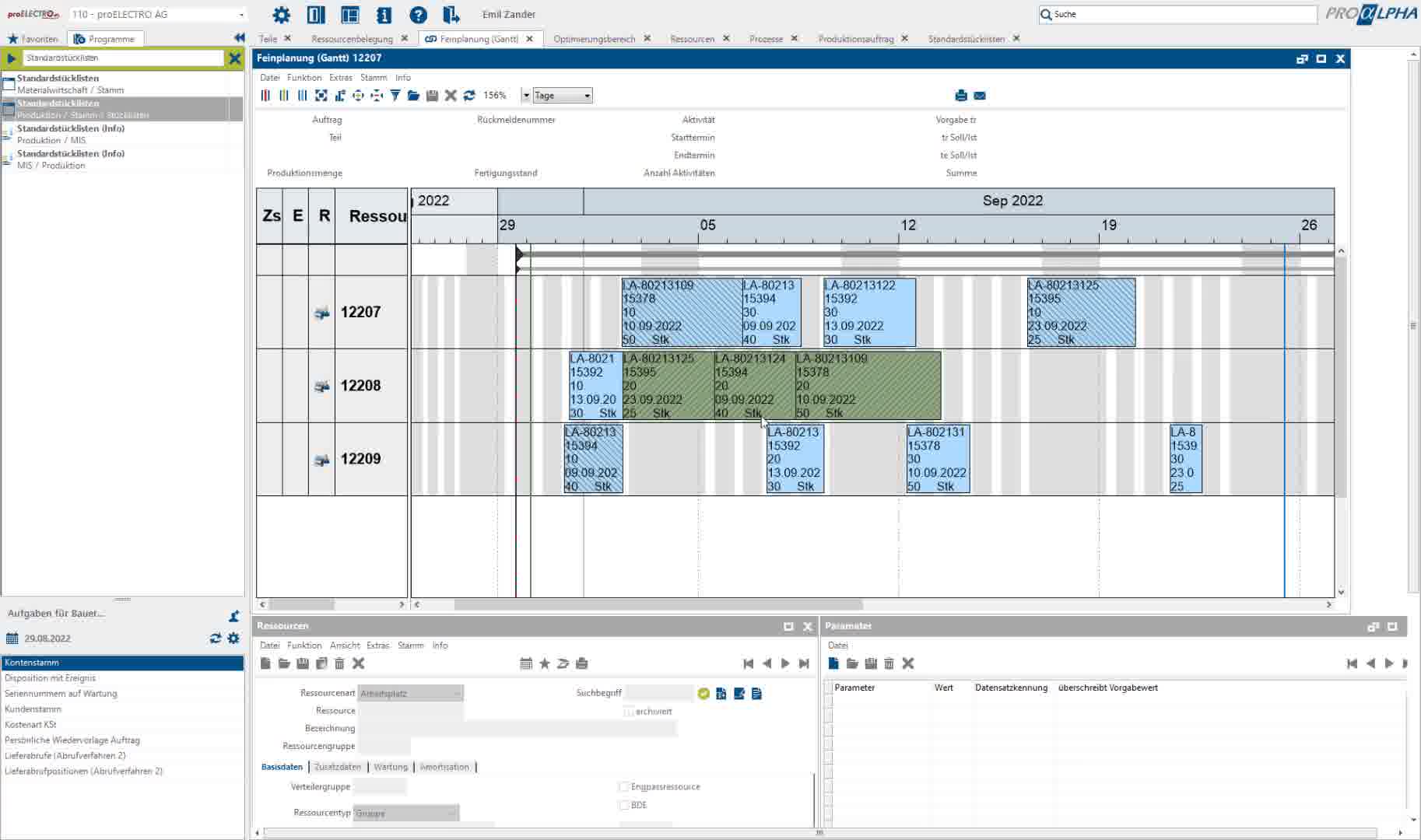Click the pin icon in Aufgaben panel
The height and width of the screenshot is (840, 1421).
coord(234,616)
